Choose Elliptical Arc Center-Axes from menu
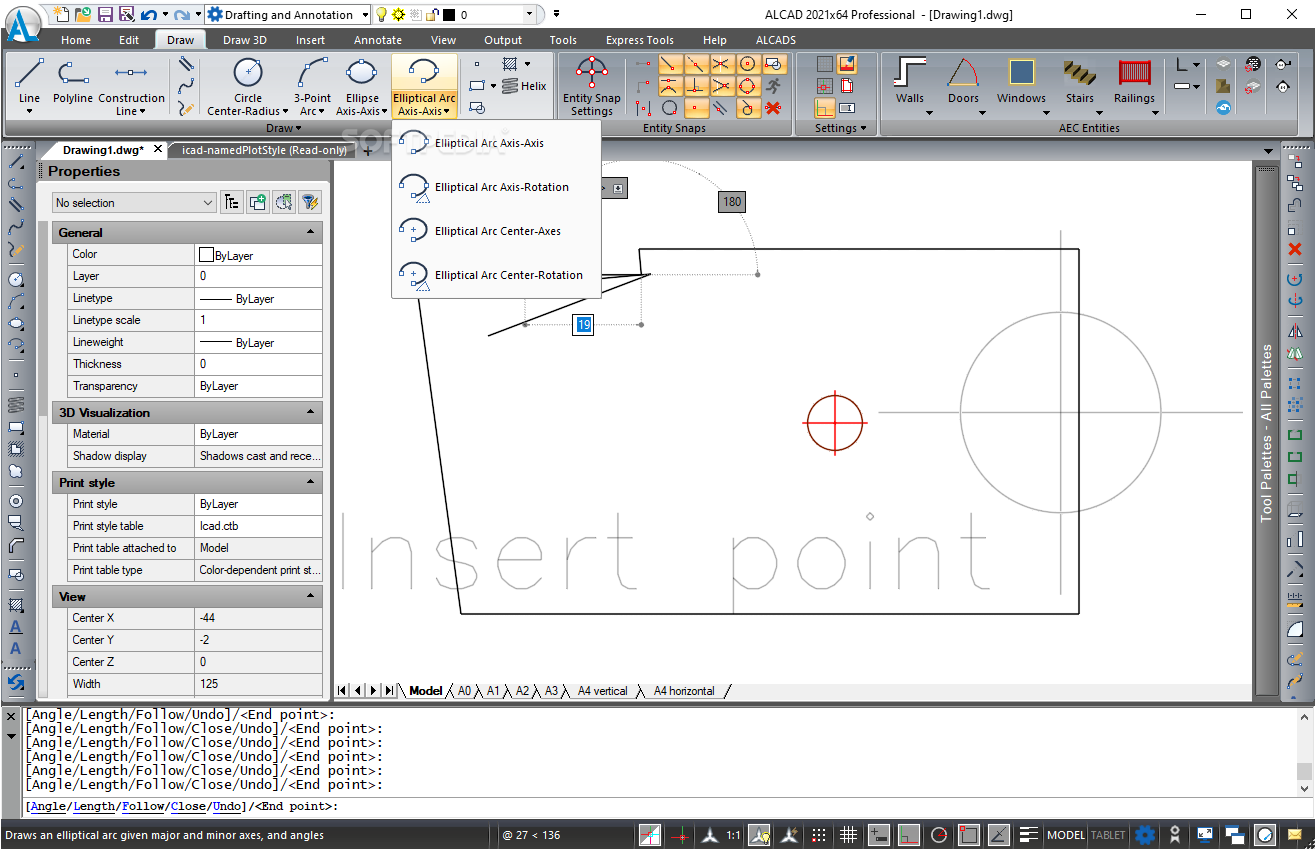The width and height of the screenshot is (1316, 850). coord(497,231)
